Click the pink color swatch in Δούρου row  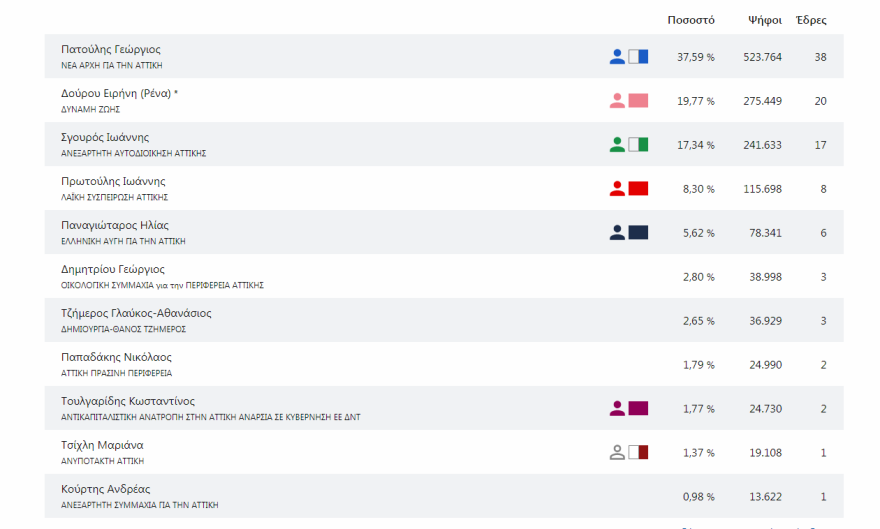tap(638, 101)
